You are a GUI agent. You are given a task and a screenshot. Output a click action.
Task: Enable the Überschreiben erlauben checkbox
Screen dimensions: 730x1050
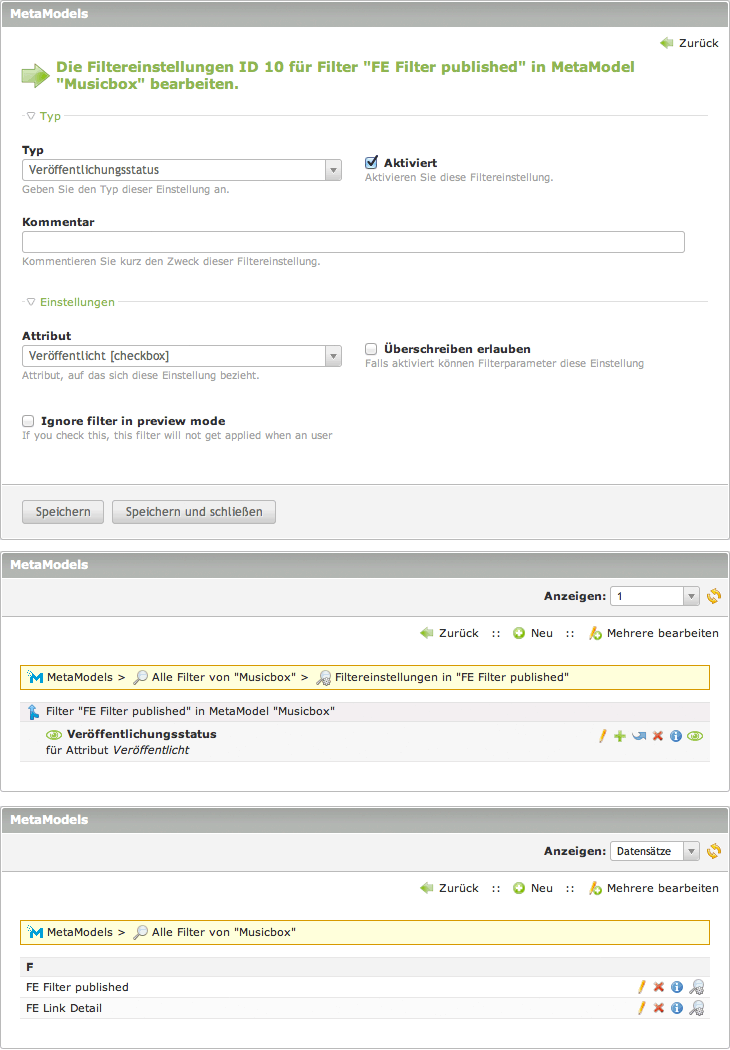371,349
